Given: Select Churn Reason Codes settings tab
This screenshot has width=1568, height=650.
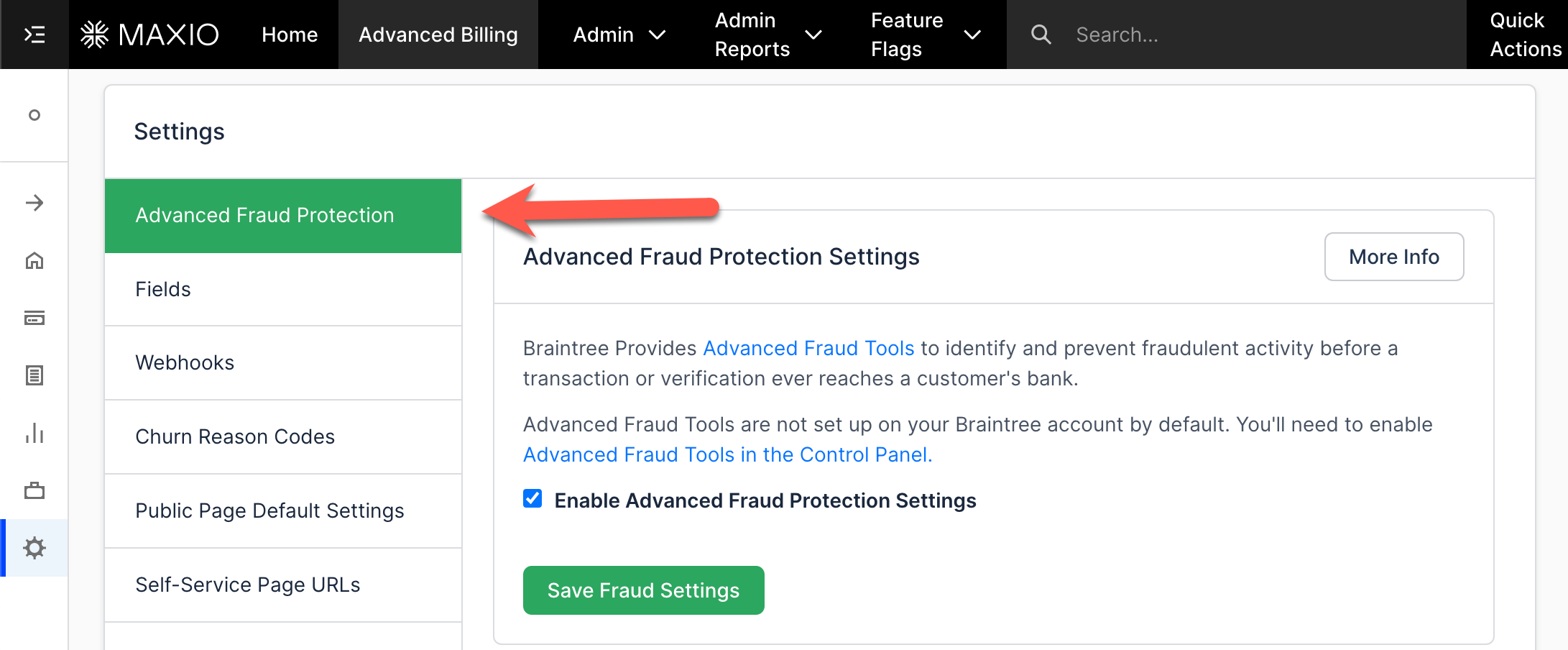Looking at the screenshot, I should pyautogui.click(x=235, y=436).
